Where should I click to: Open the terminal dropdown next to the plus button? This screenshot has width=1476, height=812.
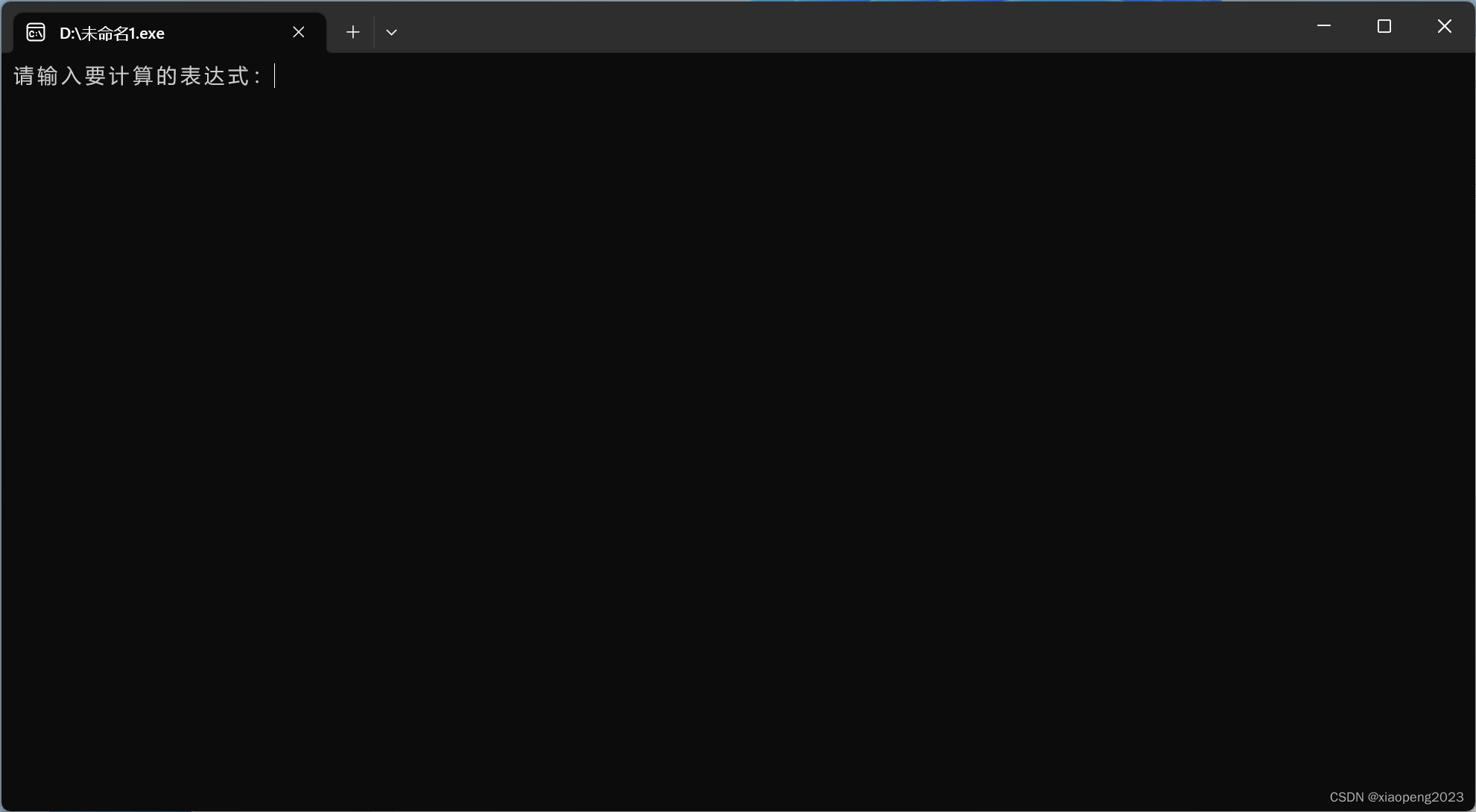[x=391, y=32]
